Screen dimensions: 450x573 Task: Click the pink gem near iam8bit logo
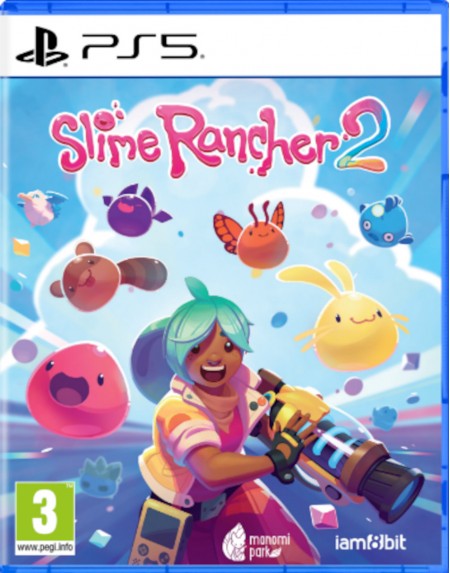[324, 517]
